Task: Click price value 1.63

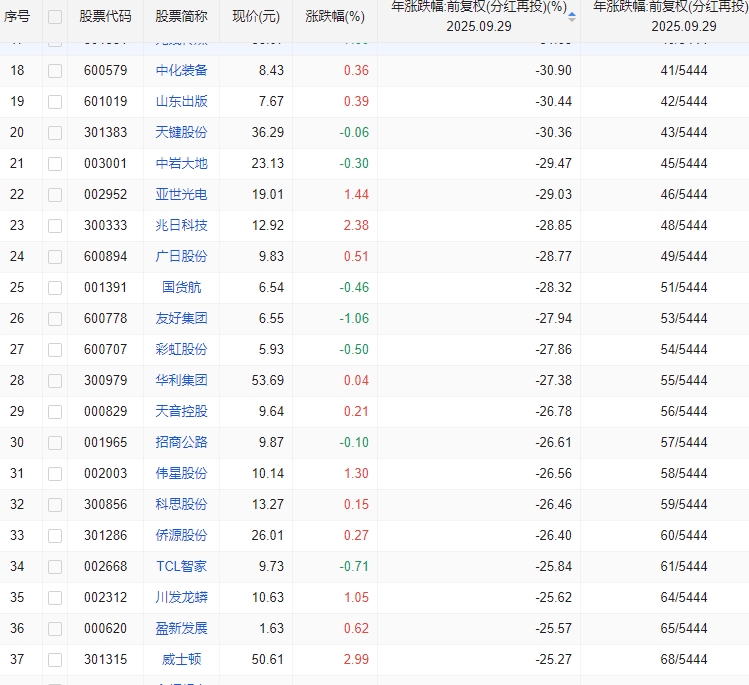Action: click(271, 629)
